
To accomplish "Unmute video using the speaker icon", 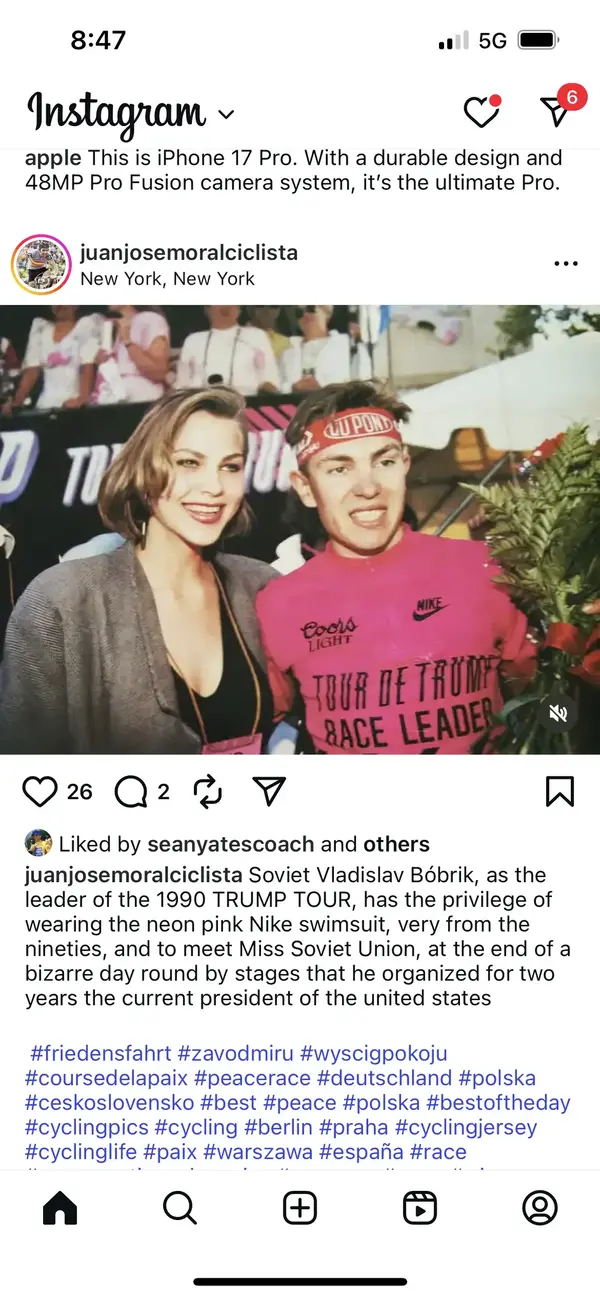I will click(559, 713).
